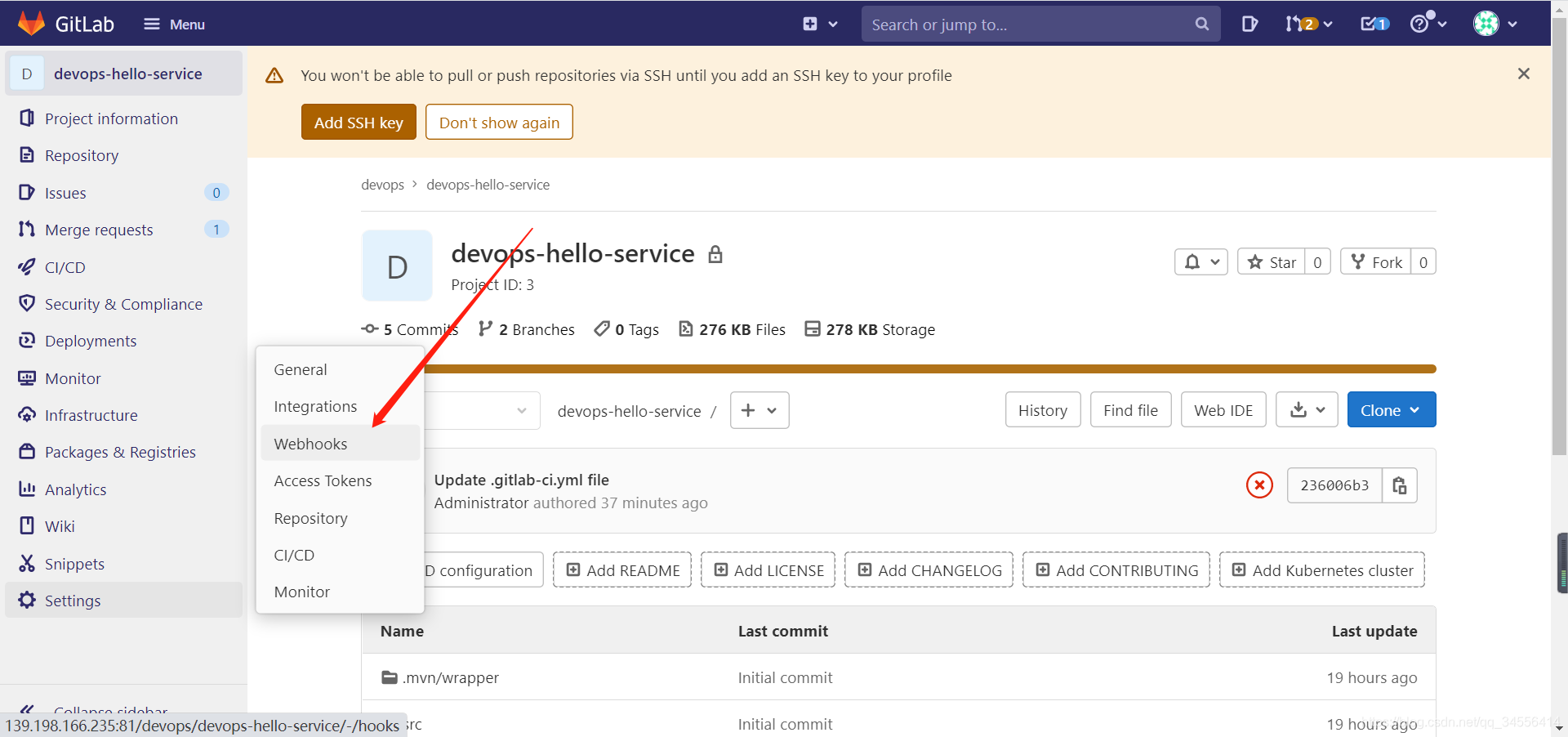Open the Menu in the top bar
The height and width of the screenshot is (737, 1568).
pos(173,24)
